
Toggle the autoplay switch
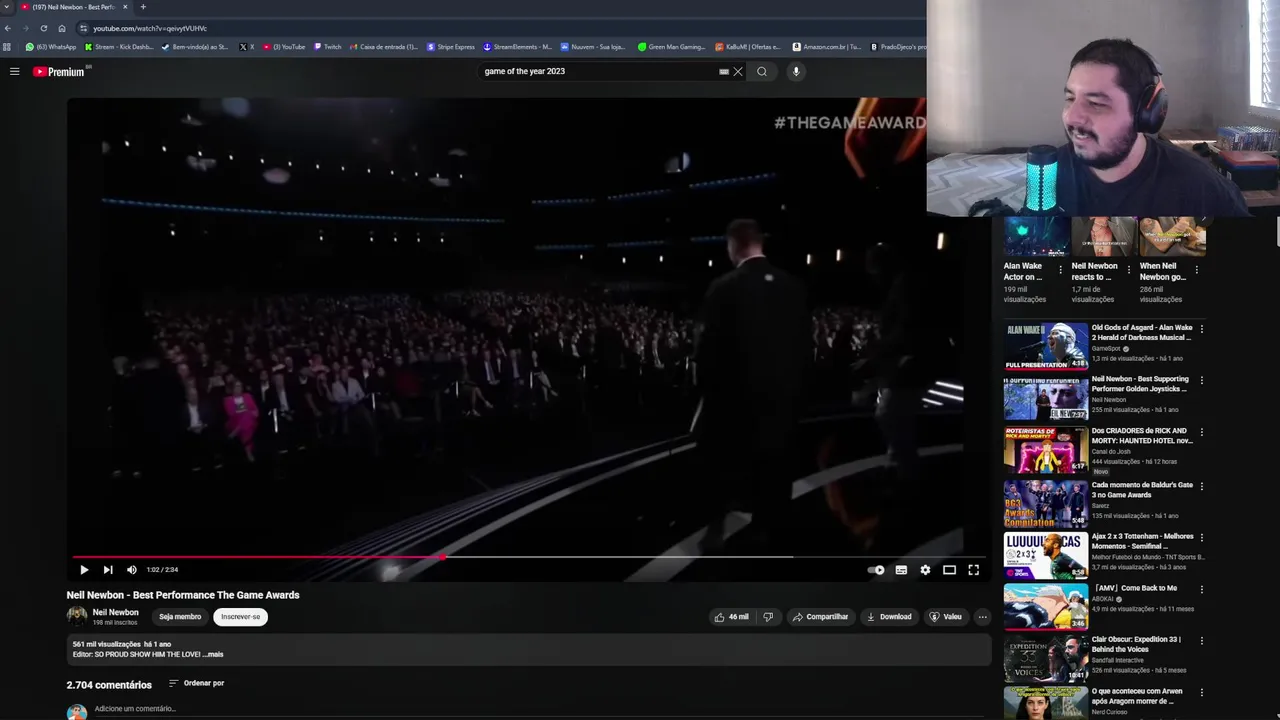(x=876, y=570)
